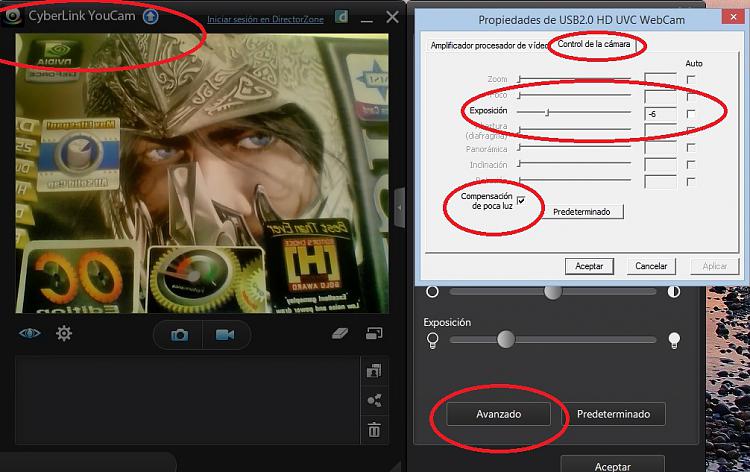This screenshot has width=750, height=472.
Task: Click the CyberLink YouCam logo icon
Action: pyautogui.click(x=12, y=16)
